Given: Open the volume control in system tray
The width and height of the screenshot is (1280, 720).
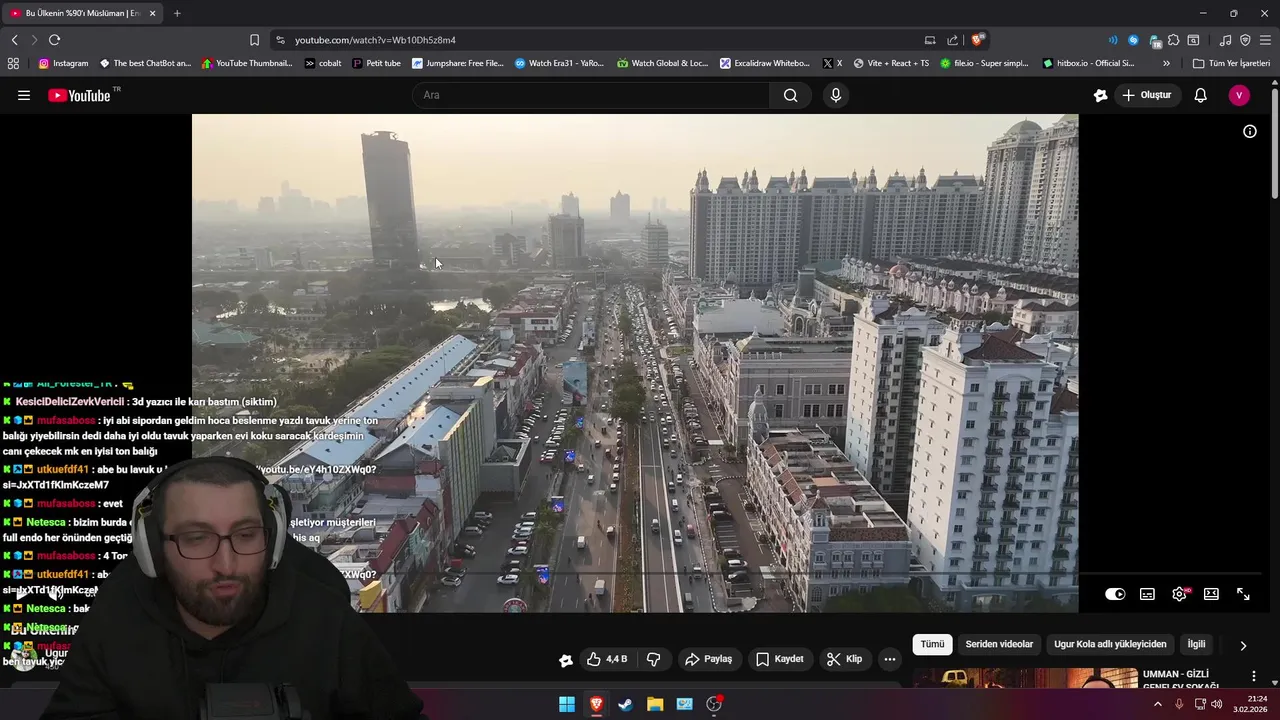Looking at the screenshot, I should [1217, 704].
